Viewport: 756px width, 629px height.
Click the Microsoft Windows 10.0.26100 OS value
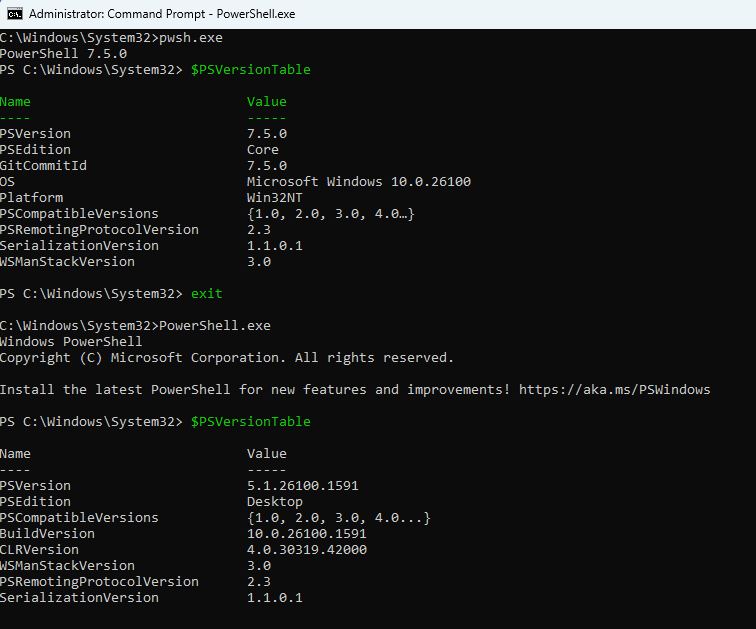click(358, 182)
